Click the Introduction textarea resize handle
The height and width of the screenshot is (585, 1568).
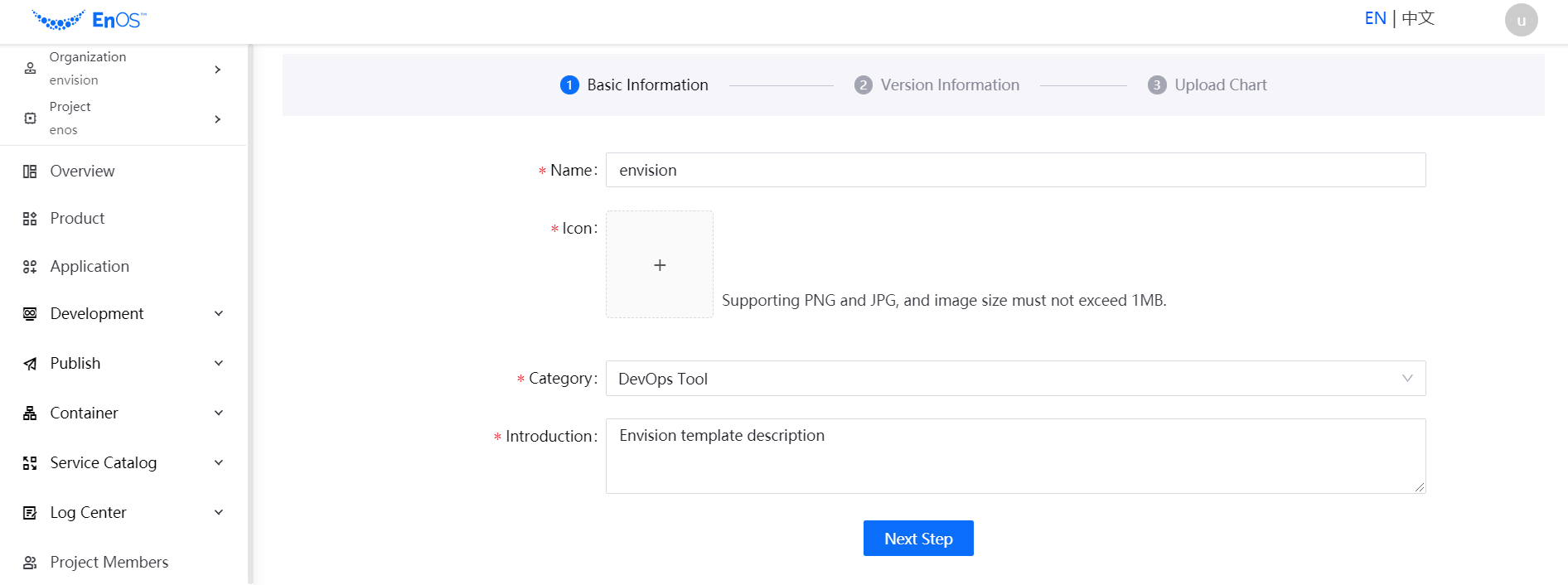coord(1420,487)
